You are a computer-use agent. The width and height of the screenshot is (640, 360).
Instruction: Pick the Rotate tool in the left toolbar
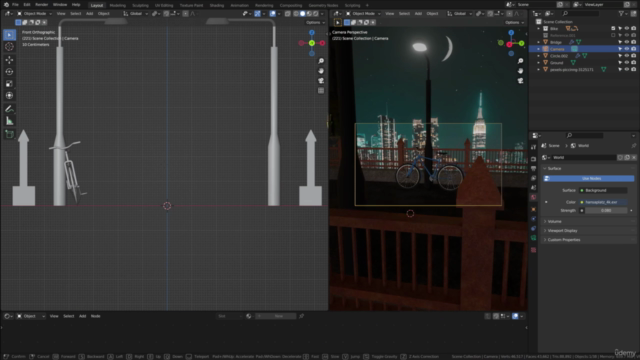coord(9,72)
